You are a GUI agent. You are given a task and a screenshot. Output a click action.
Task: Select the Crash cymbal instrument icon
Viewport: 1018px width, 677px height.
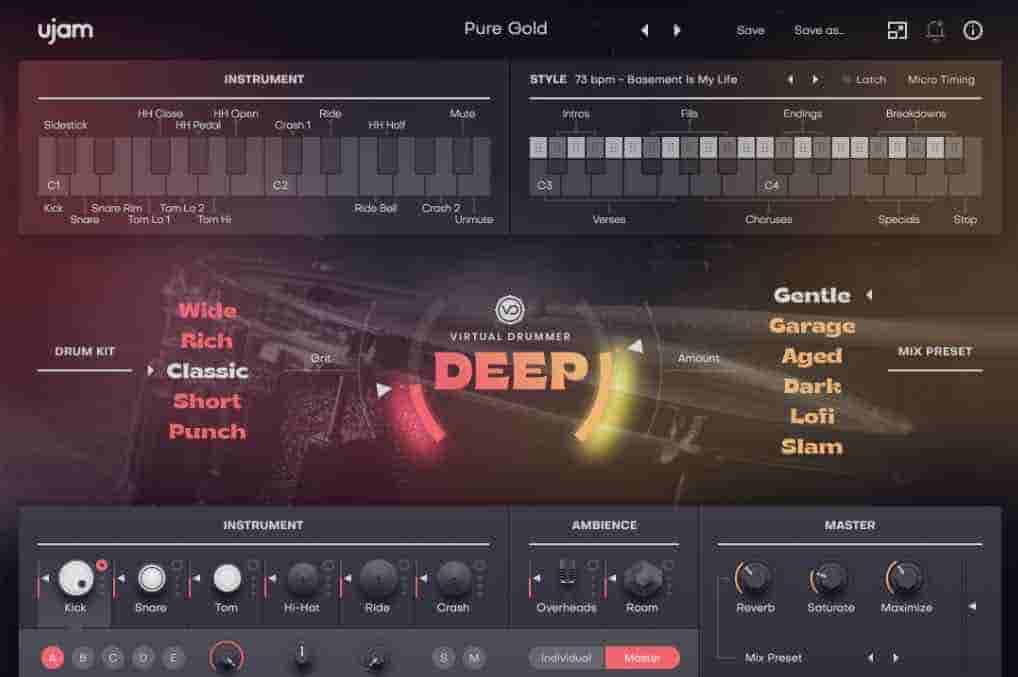click(x=453, y=578)
